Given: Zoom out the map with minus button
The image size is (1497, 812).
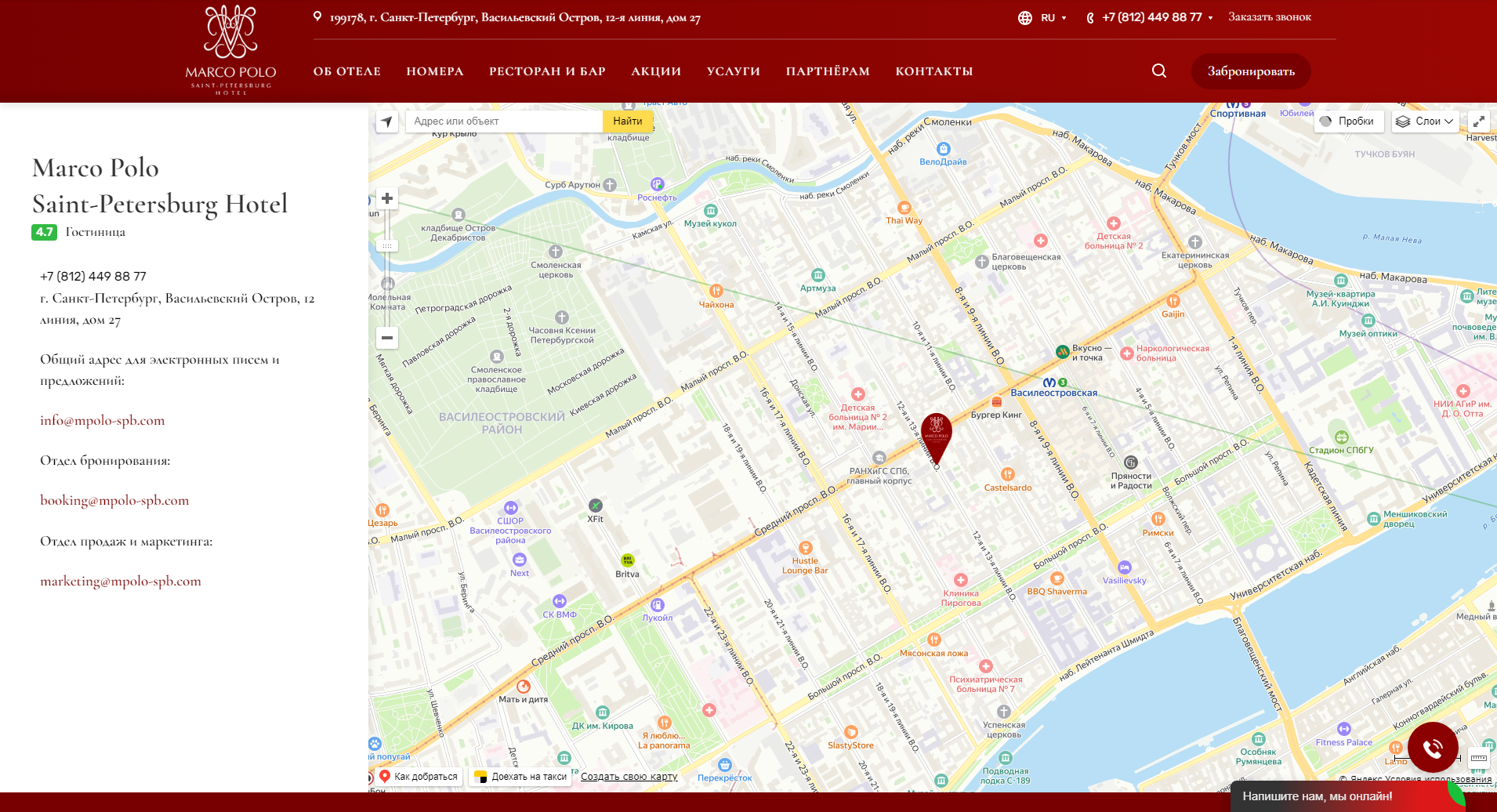Looking at the screenshot, I should [x=387, y=338].
